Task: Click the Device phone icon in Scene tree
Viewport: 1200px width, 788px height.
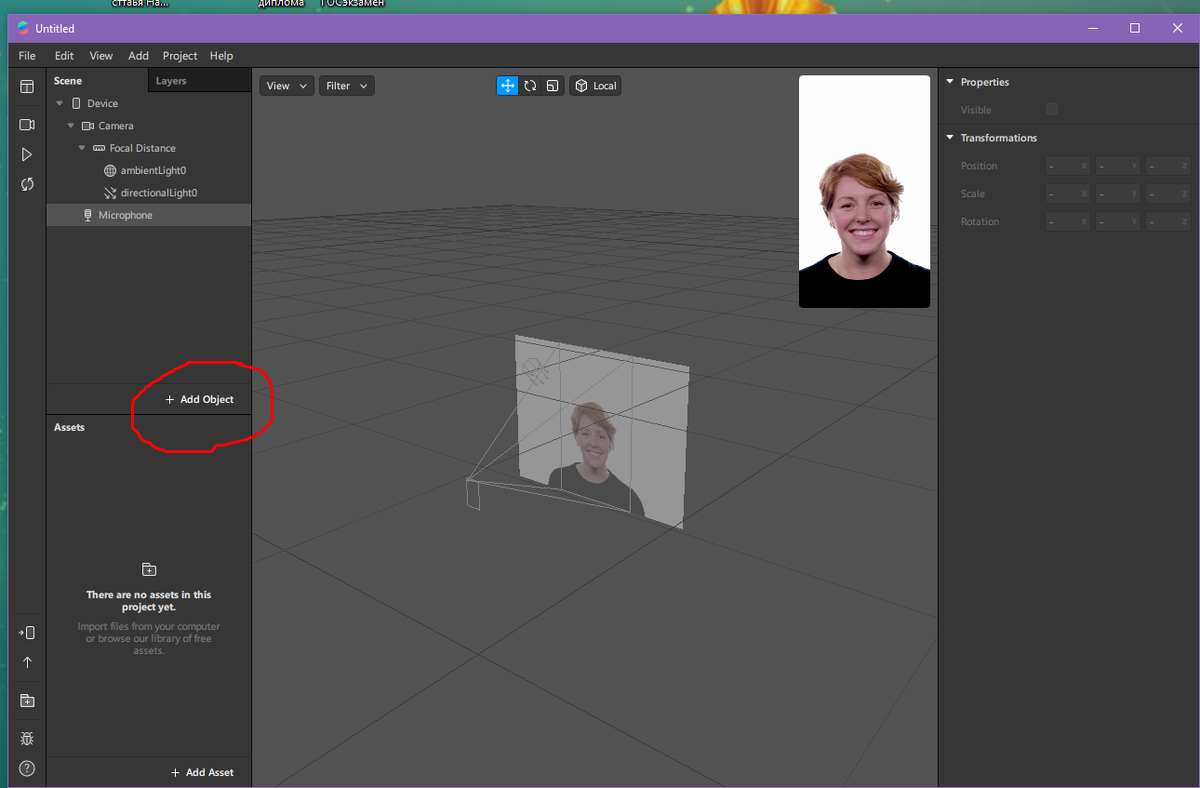Action: tap(77, 103)
